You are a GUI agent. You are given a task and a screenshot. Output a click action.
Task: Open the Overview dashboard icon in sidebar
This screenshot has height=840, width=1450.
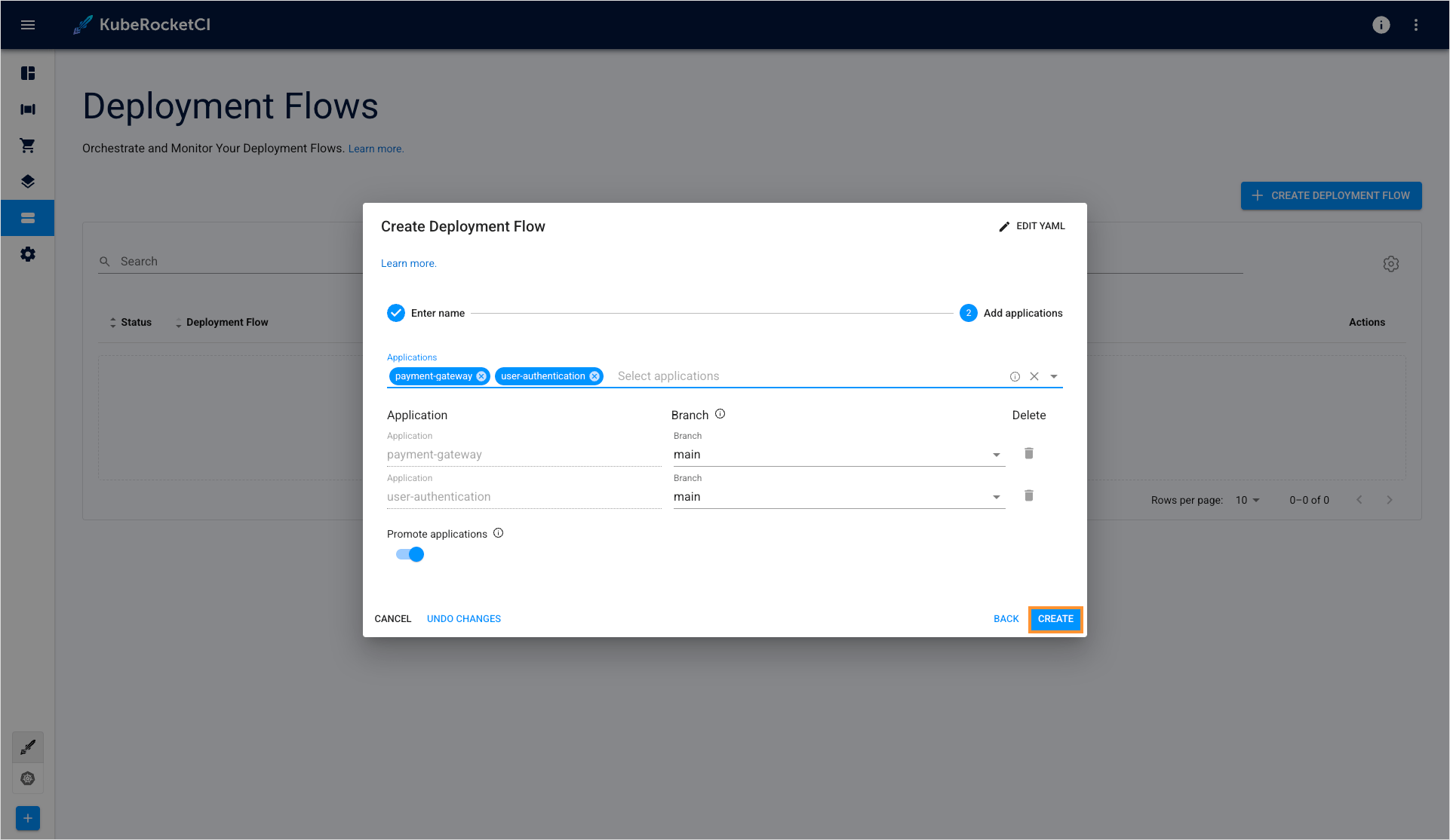[x=28, y=72]
